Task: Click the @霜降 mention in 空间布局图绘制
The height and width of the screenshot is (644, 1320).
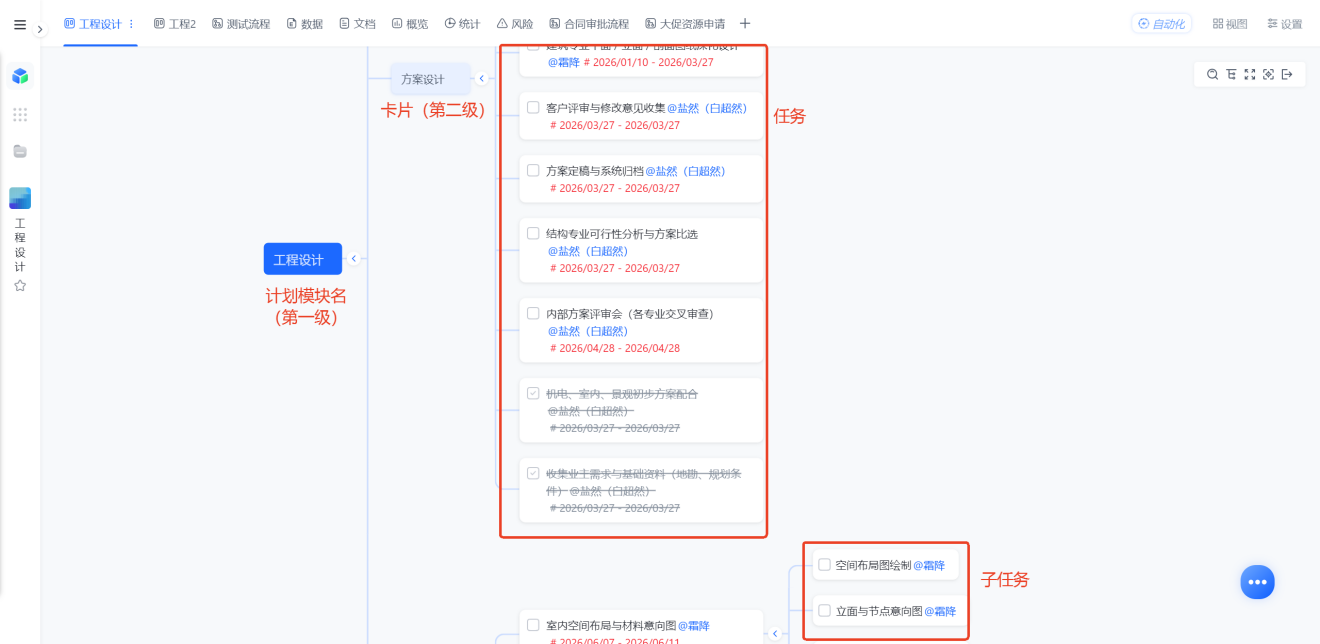Action: 929,565
